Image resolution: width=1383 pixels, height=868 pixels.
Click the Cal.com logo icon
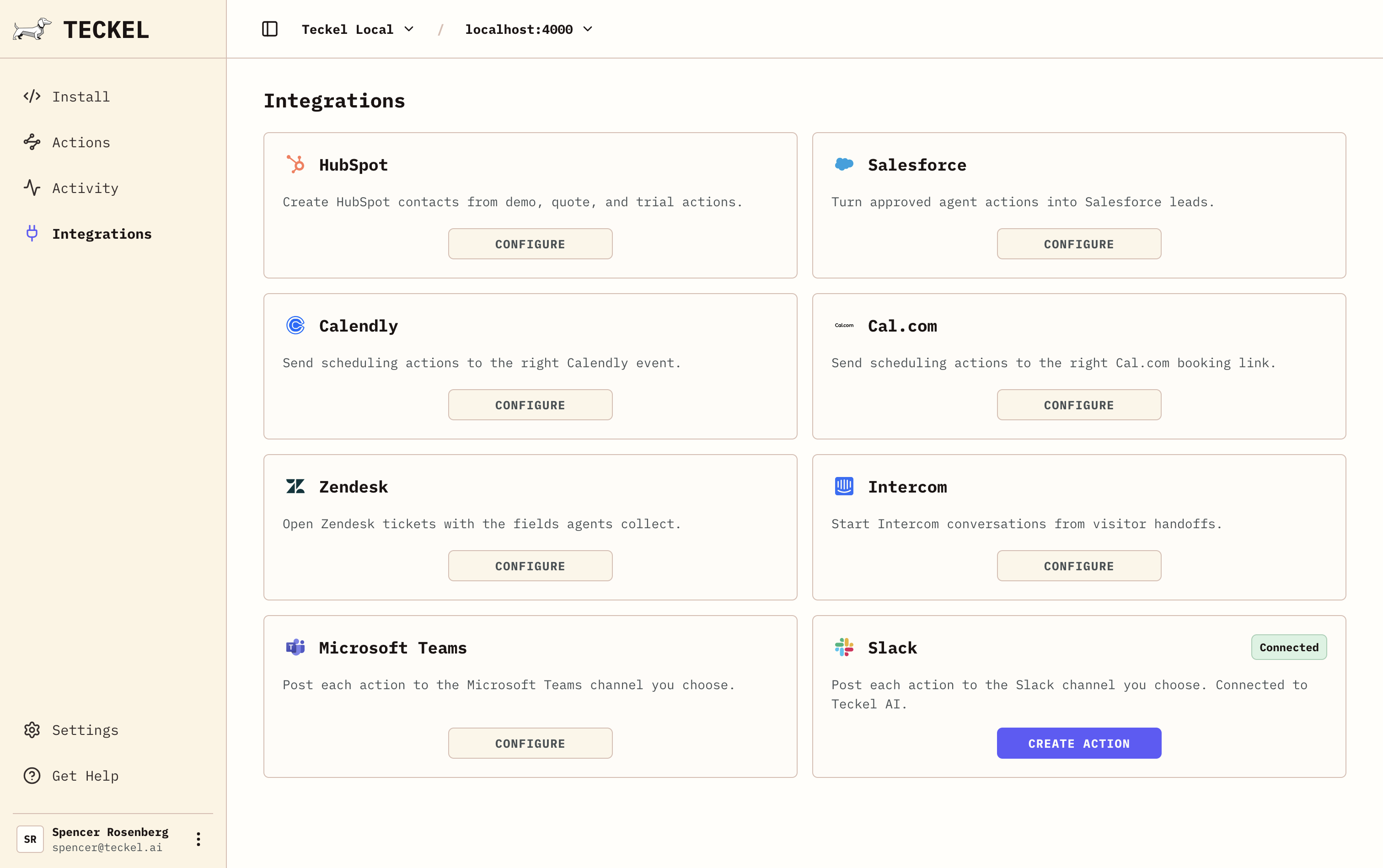[844, 326]
